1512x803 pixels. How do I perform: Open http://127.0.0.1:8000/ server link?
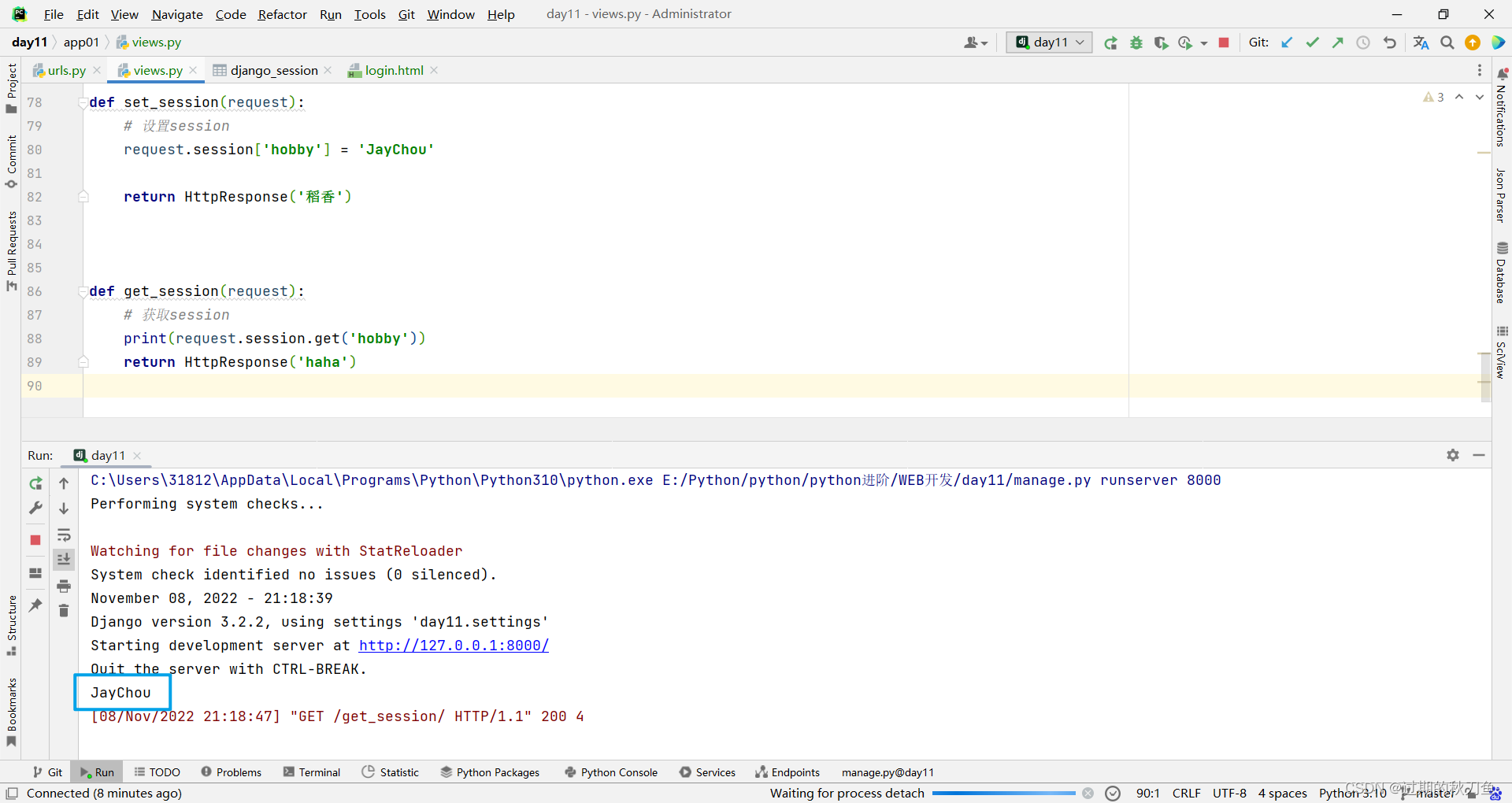(x=454, y=646)
